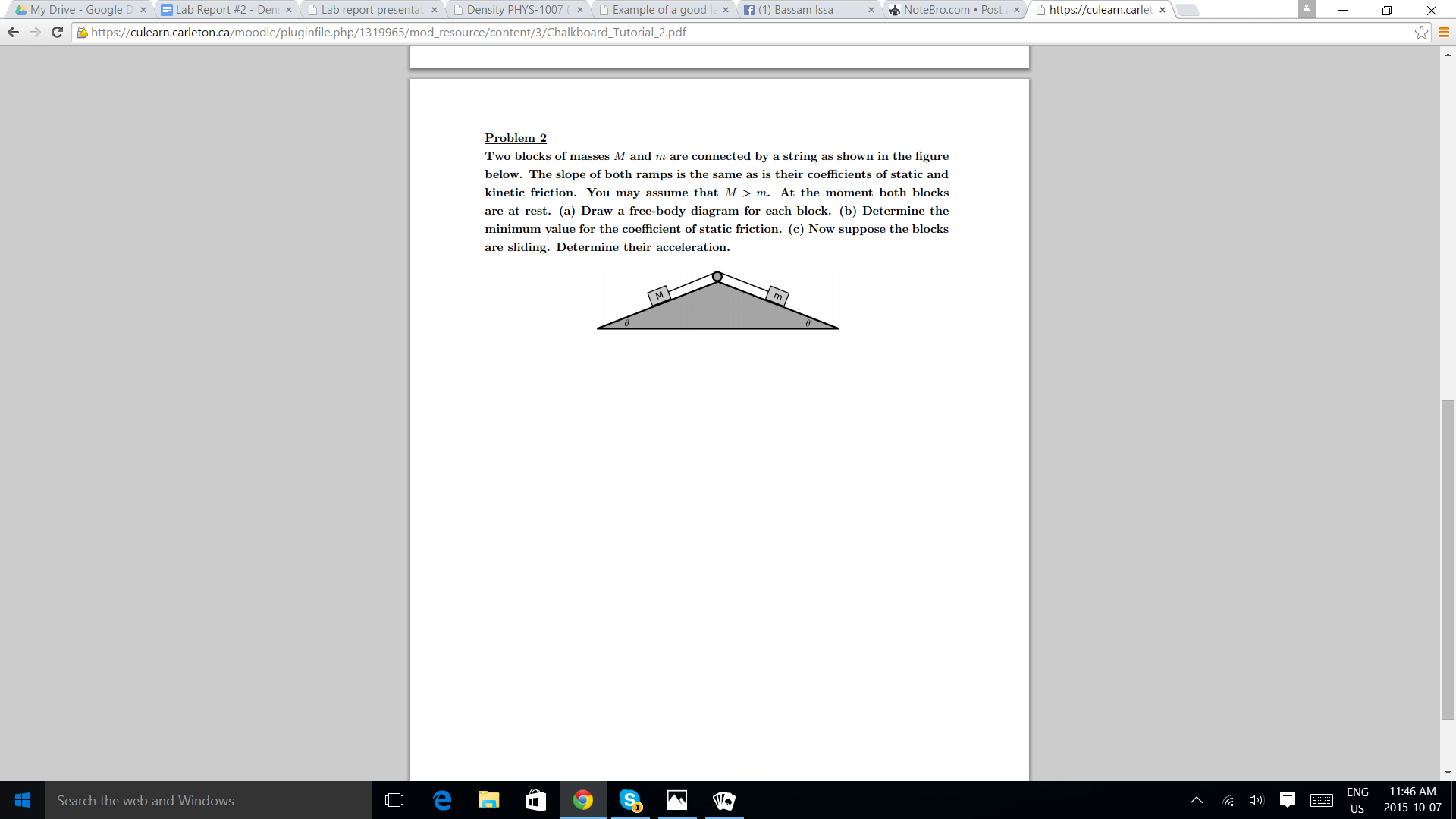This screenshot has height=819, width=1456.
Task: Switch to Lab Report #2 tab
Action: (224, 10)
